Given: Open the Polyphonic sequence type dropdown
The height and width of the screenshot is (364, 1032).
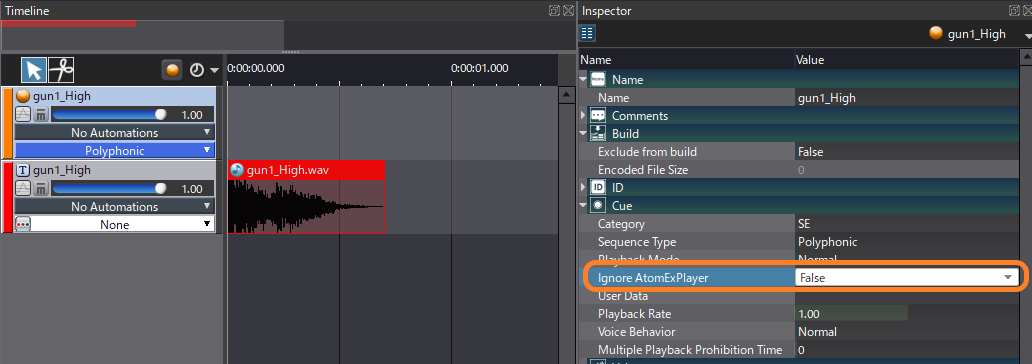Looking at the screenshot, I should 115,150.
